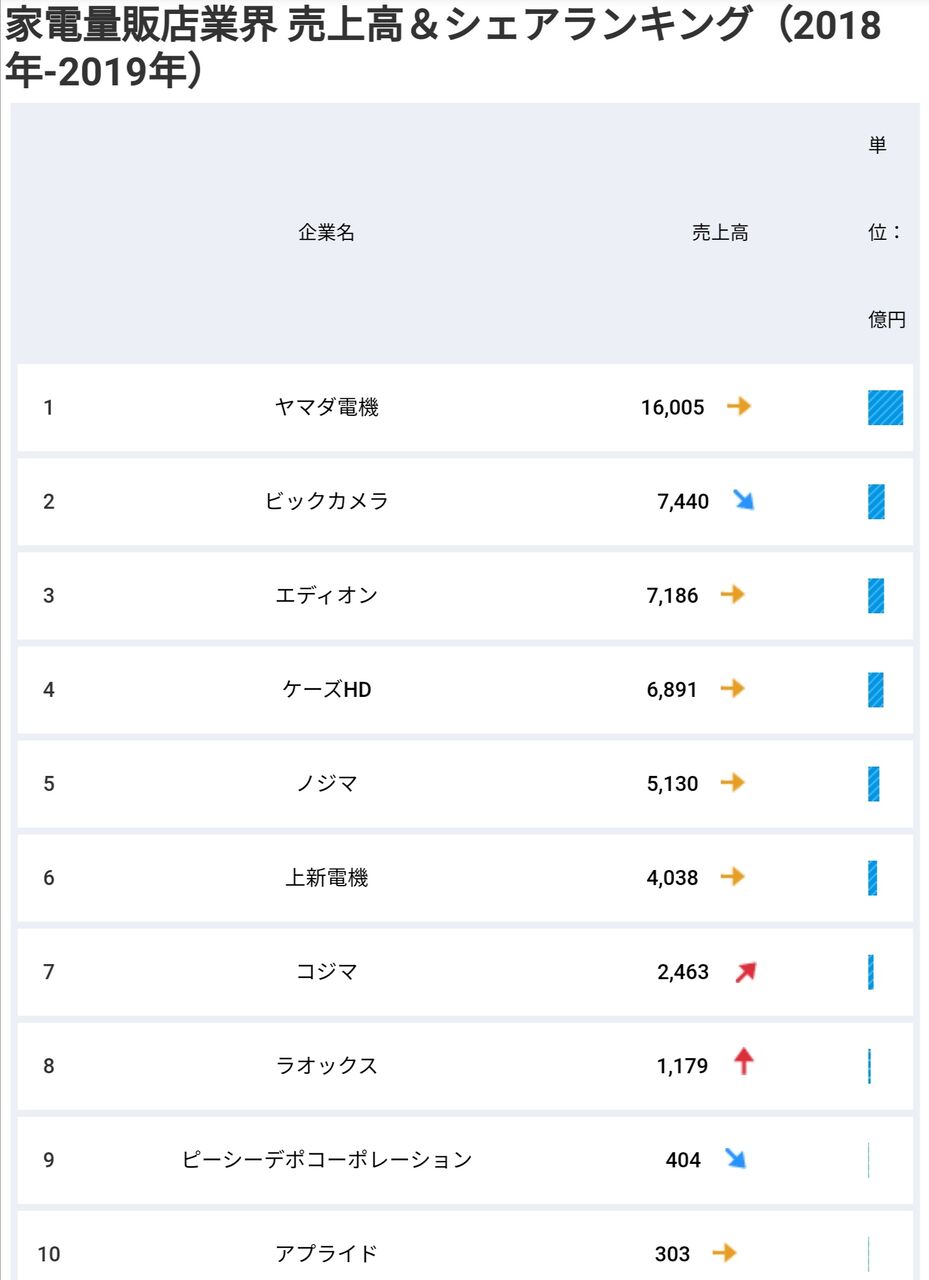Click the blue downward arrow beside 7,440

coord(743,500)
